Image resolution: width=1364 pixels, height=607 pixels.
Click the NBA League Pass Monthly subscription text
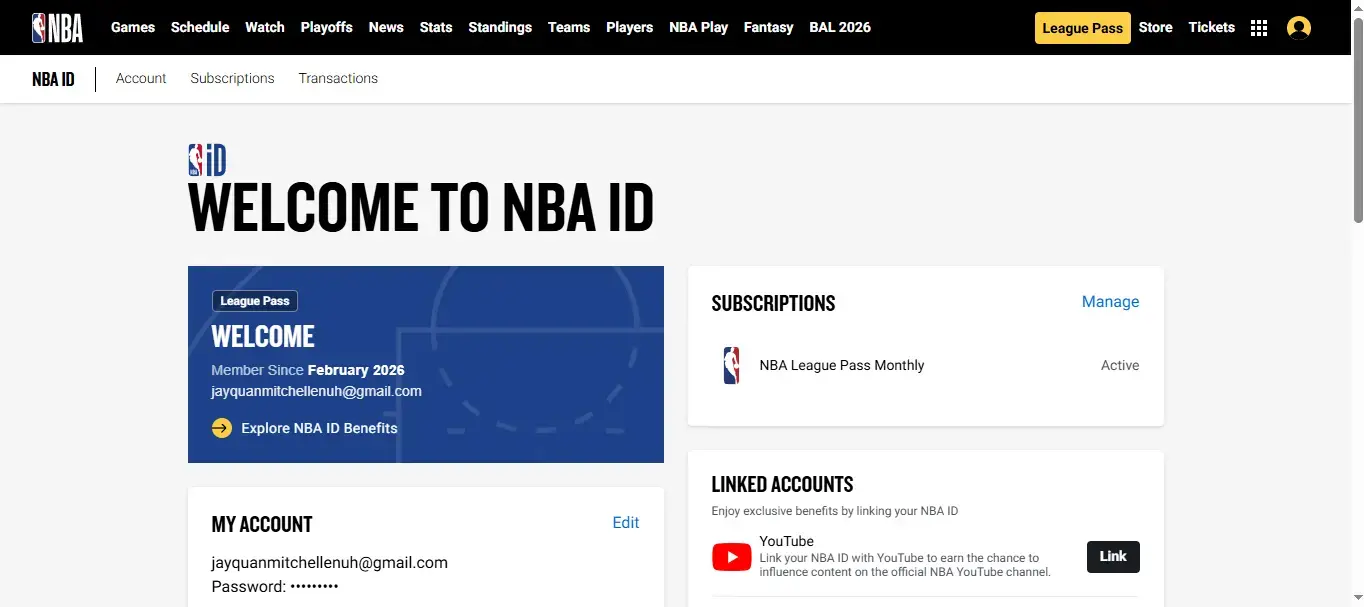click(842, 365)
